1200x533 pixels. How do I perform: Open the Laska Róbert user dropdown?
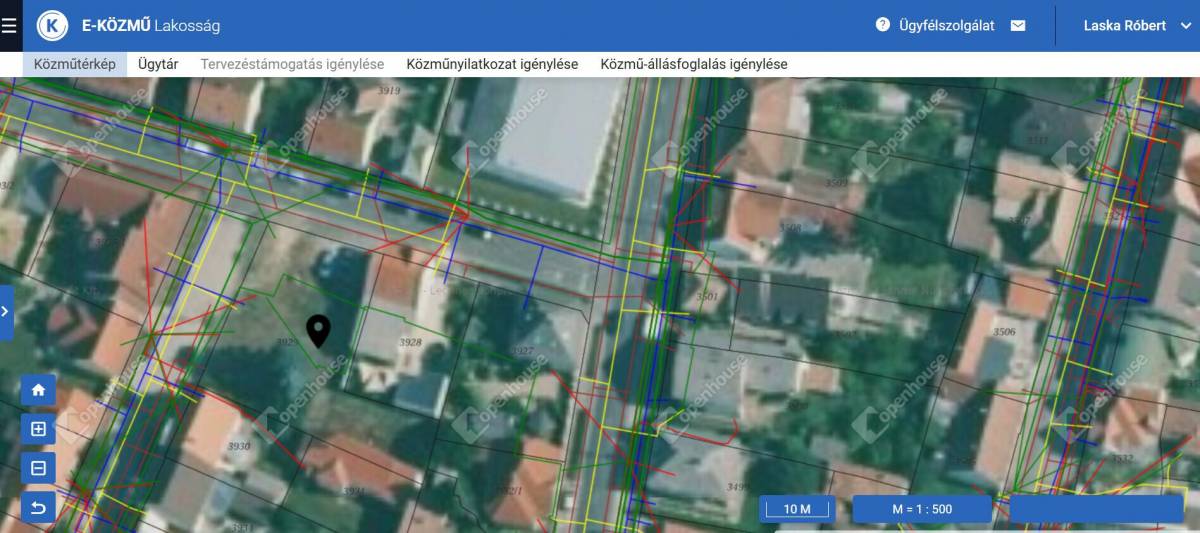(x=1137, y=26)
